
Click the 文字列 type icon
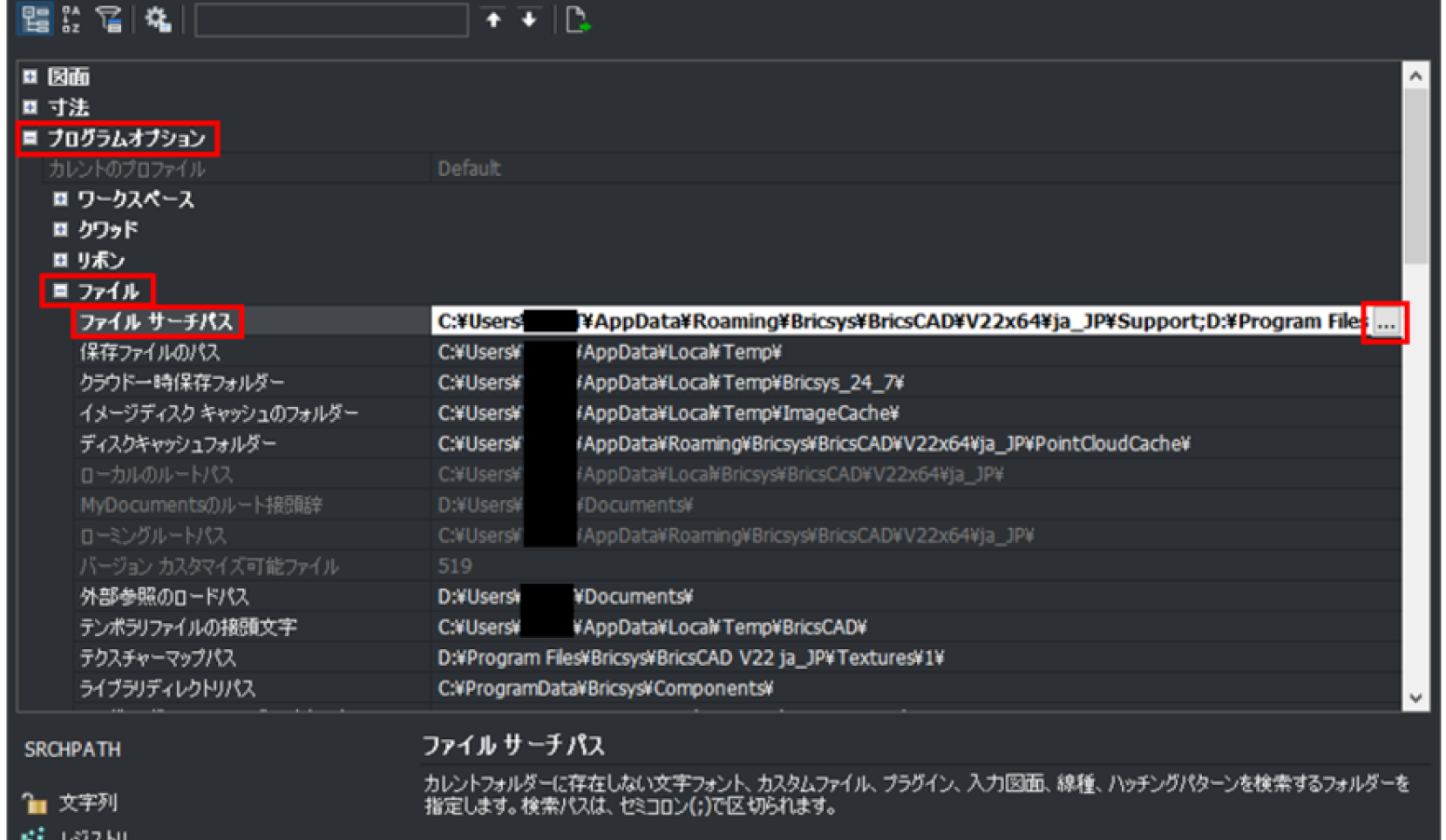tap(35, 803)
